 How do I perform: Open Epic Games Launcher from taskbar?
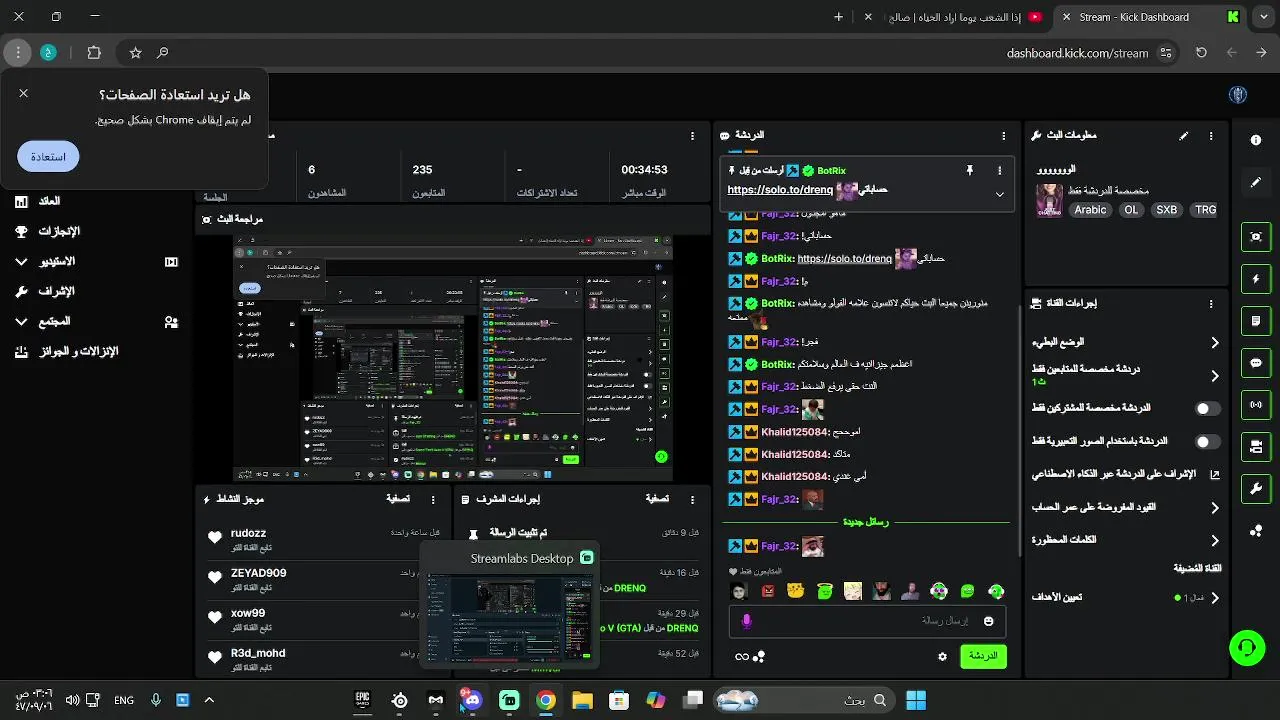[363, 700]
